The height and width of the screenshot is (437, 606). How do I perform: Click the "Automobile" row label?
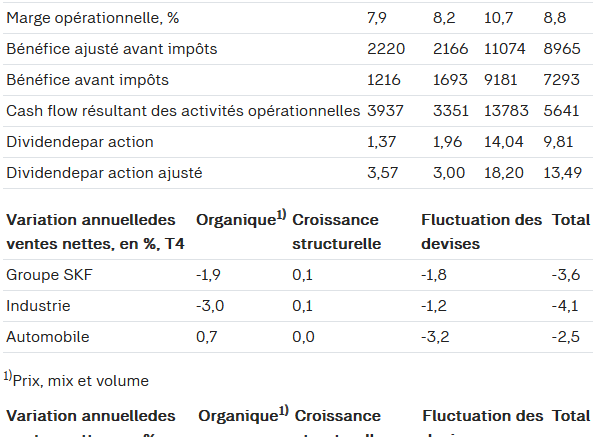(48, 337)
